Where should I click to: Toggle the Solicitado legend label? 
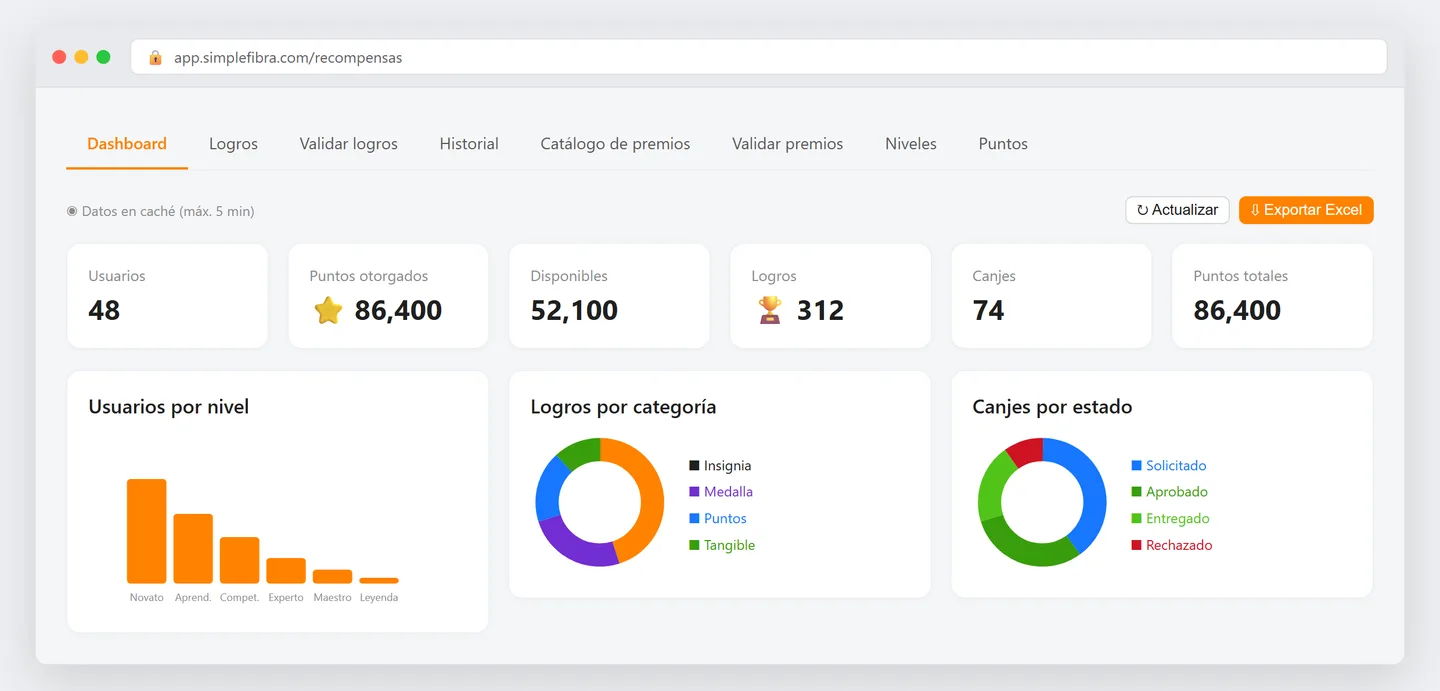click(x=1176, y=466)
